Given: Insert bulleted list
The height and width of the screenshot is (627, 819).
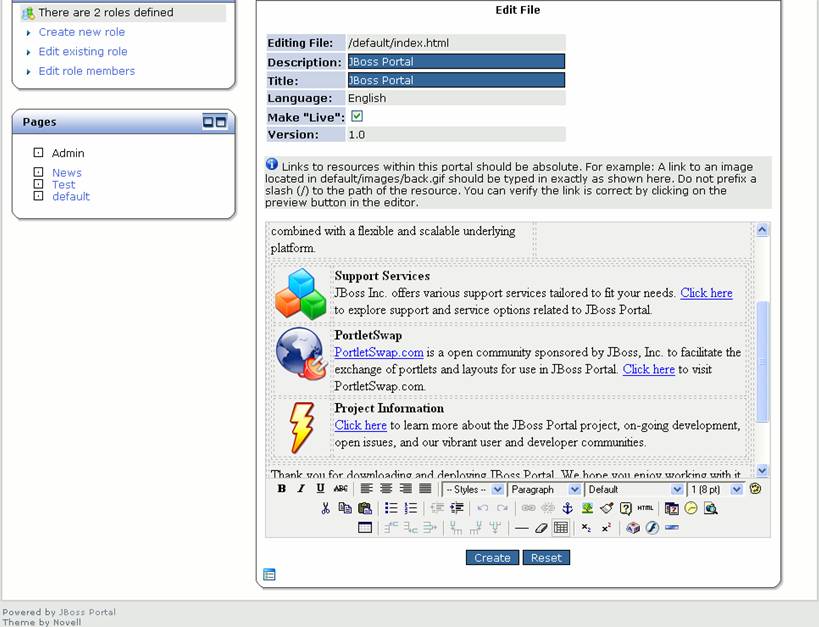Looking at the screenshot, I should (391, 508).
